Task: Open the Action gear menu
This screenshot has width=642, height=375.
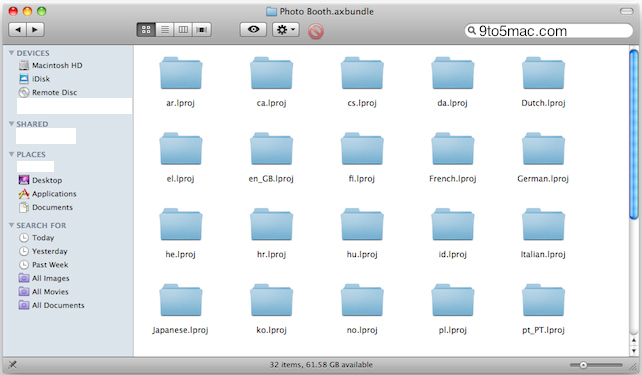Action: tap(286, 29)
